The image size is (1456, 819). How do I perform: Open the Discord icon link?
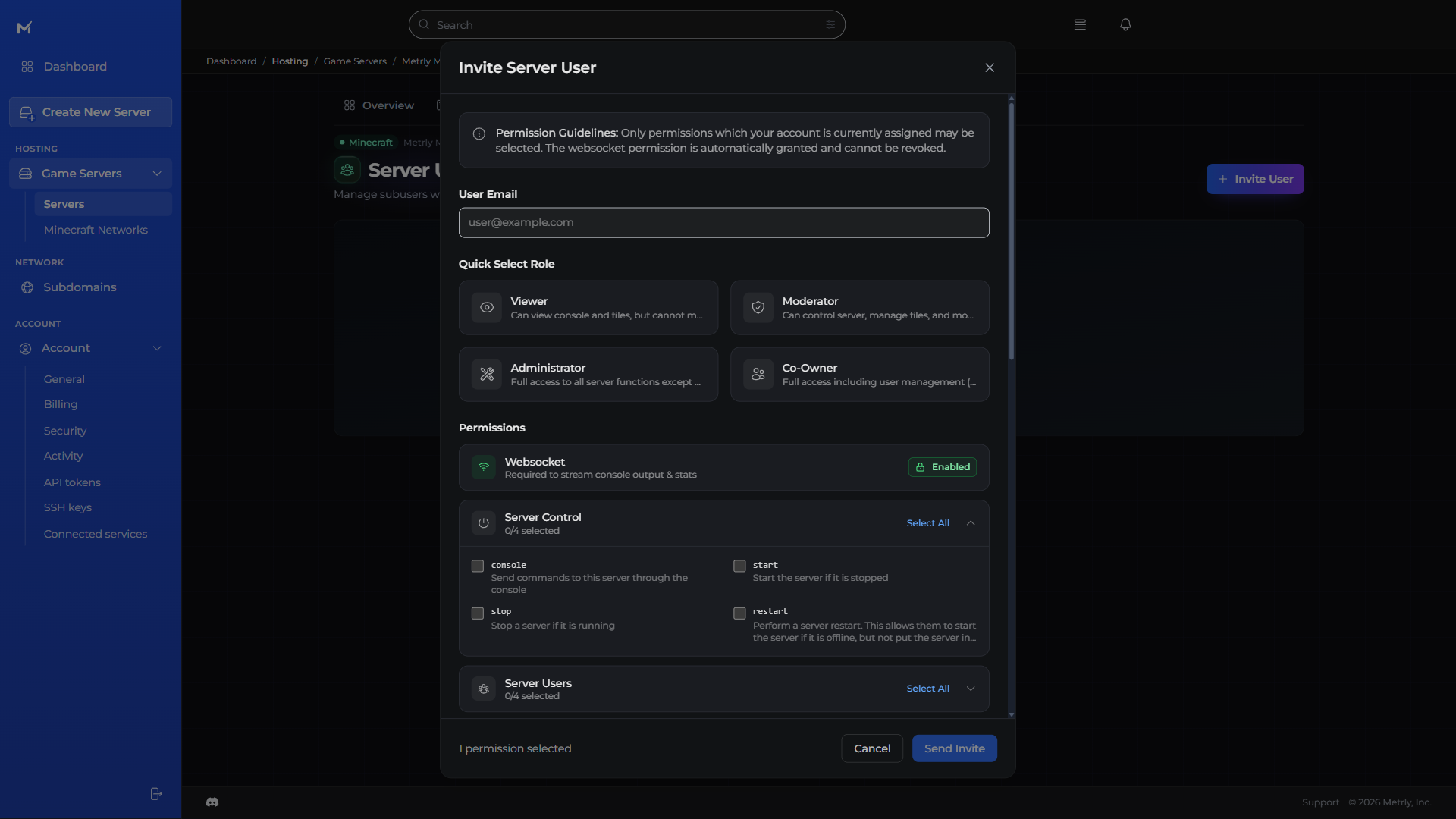(x=212, y=802)
